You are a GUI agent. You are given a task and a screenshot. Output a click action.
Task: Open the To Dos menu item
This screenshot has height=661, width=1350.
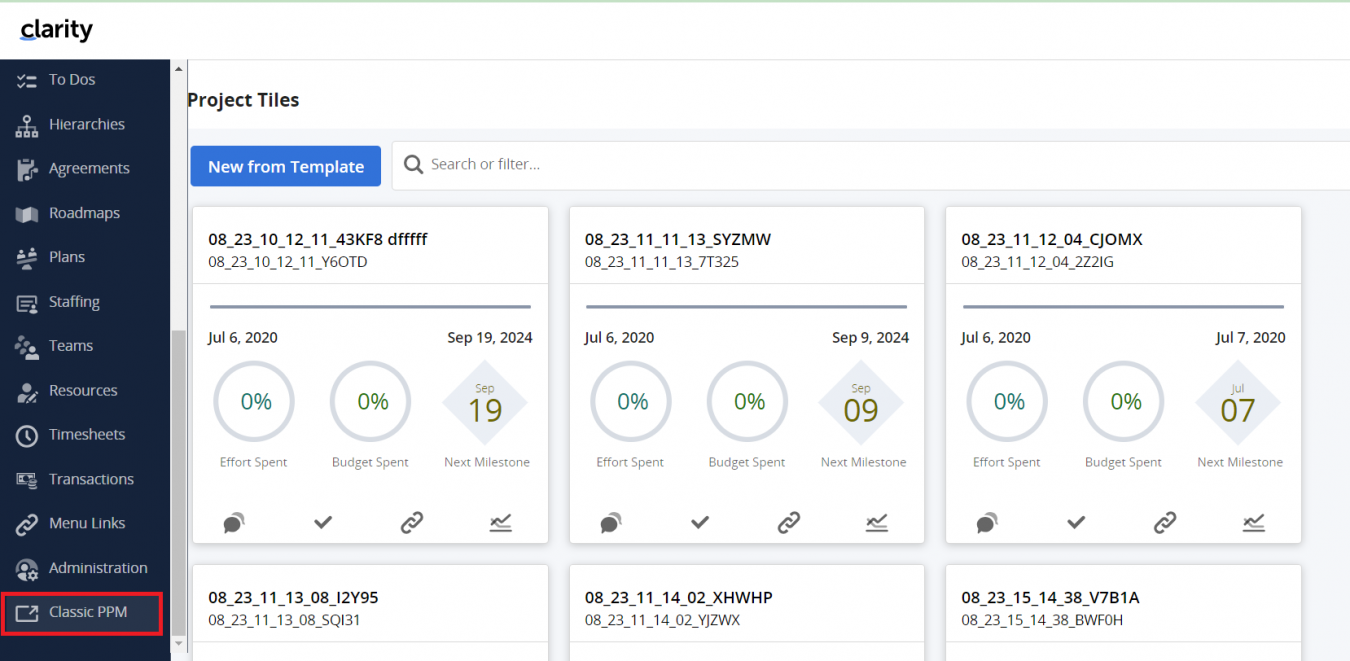point(72,80)
